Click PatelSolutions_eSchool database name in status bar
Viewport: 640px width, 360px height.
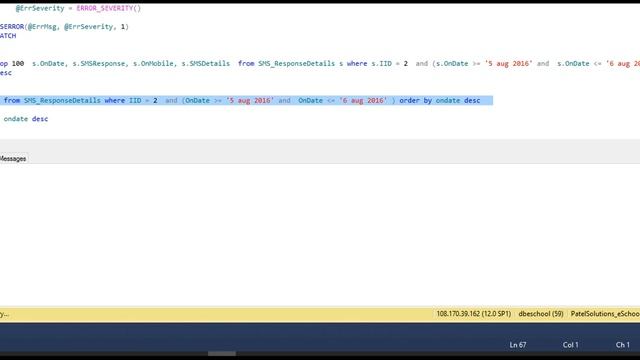[x=605, y=314]
